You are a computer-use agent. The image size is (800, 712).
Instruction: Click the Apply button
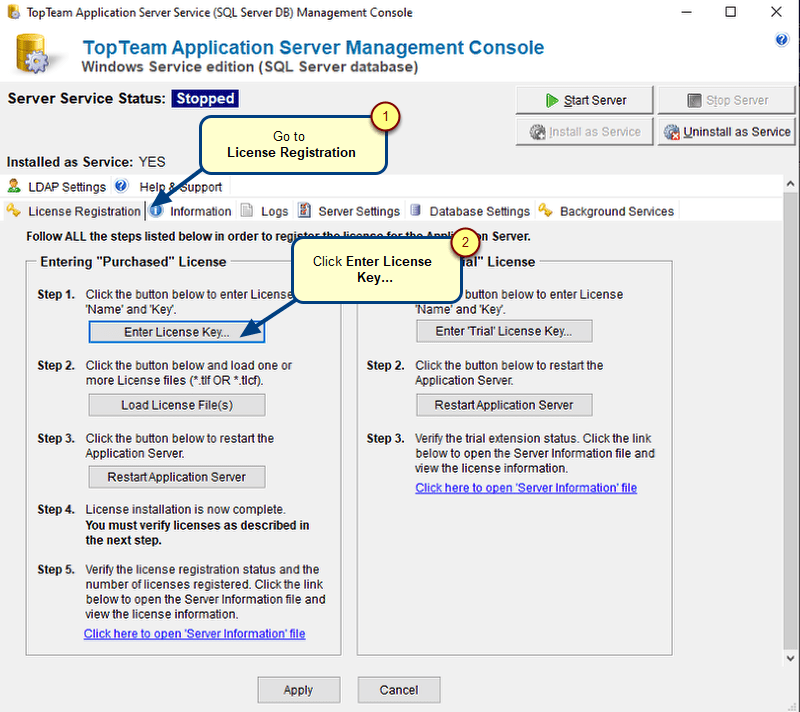(x=298, y=690)
